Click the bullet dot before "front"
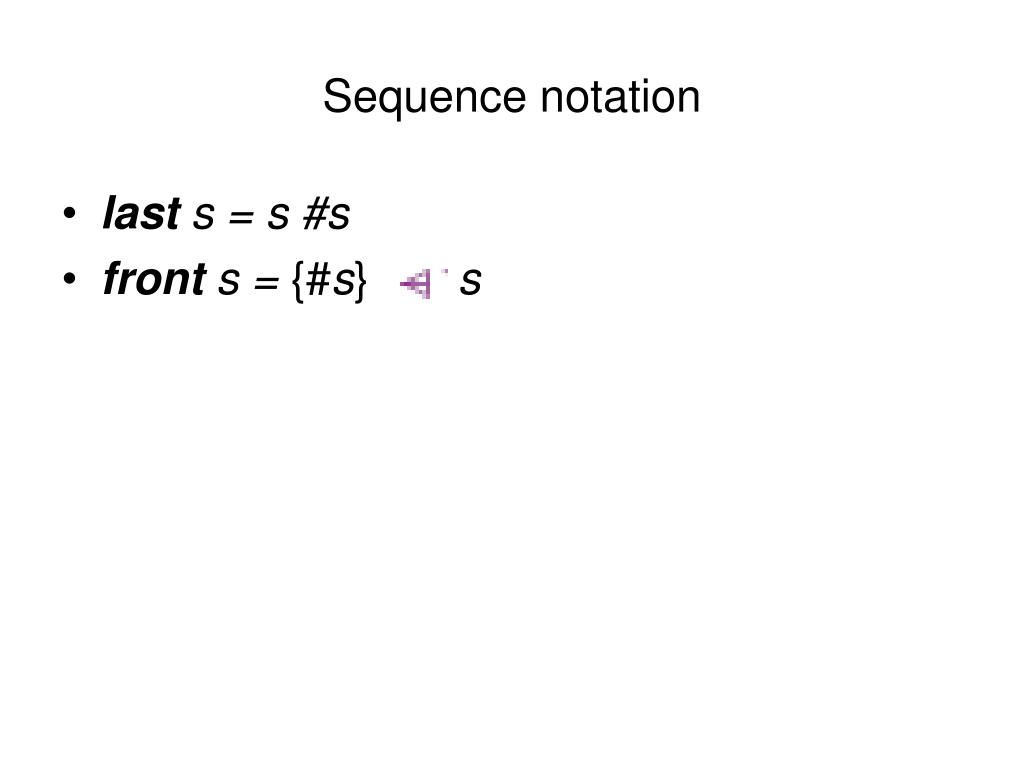 coord(69,279)
